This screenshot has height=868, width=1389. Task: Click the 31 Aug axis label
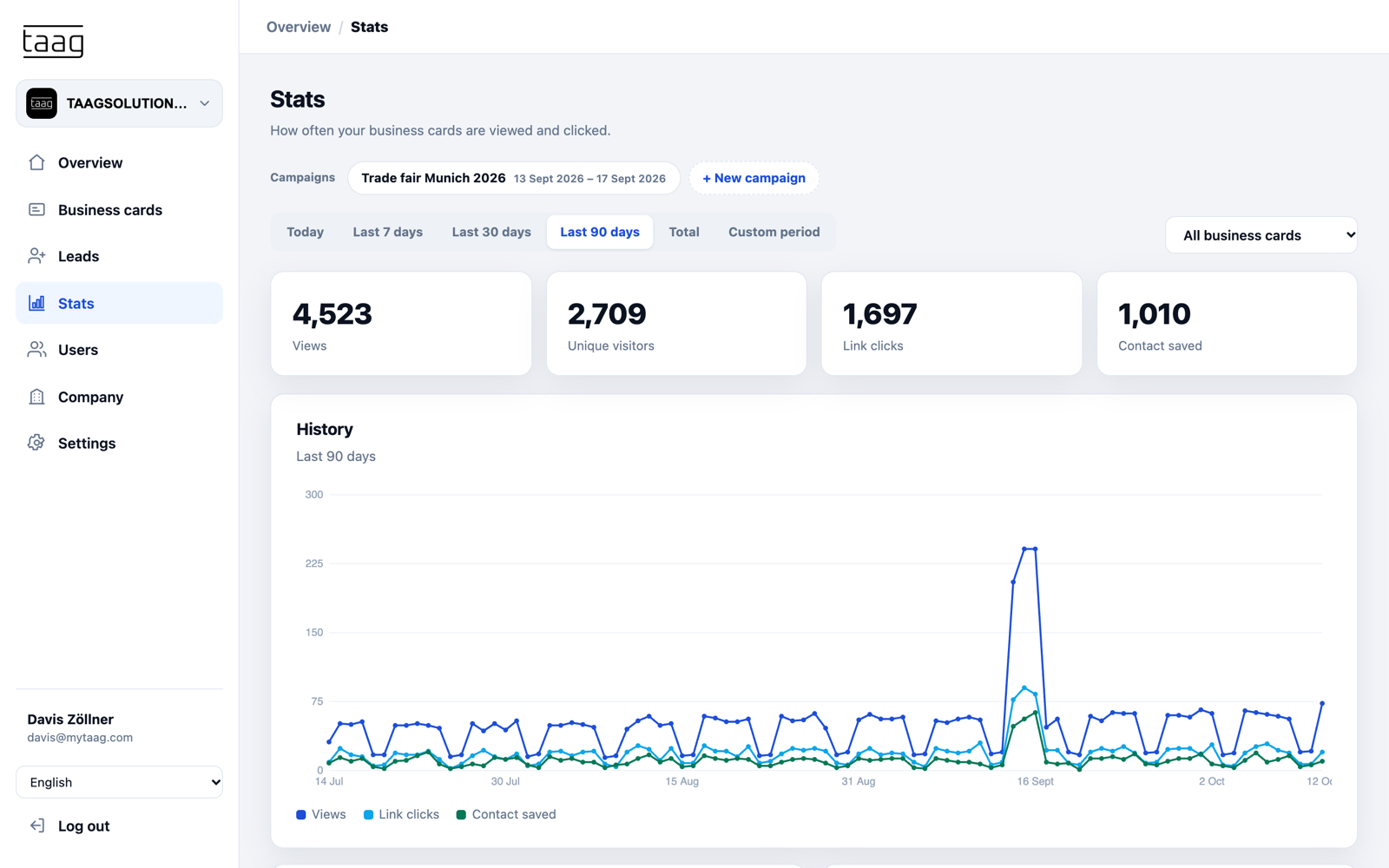click(x=859, y=781)
